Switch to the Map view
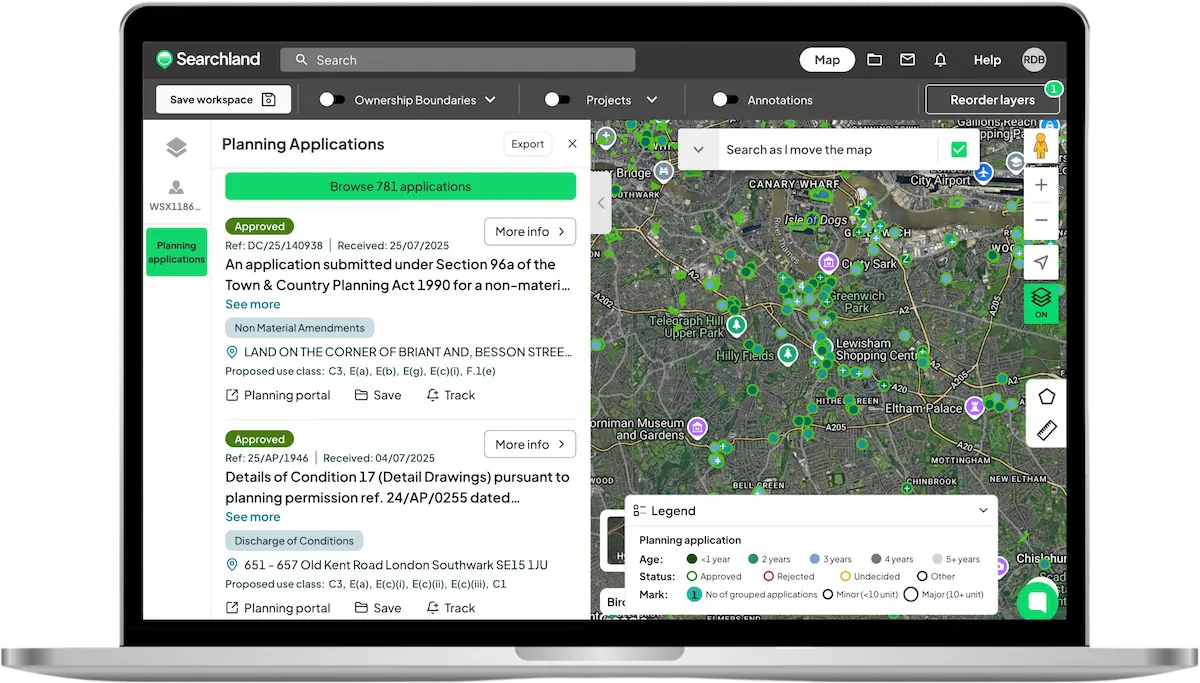 [827, 60]
